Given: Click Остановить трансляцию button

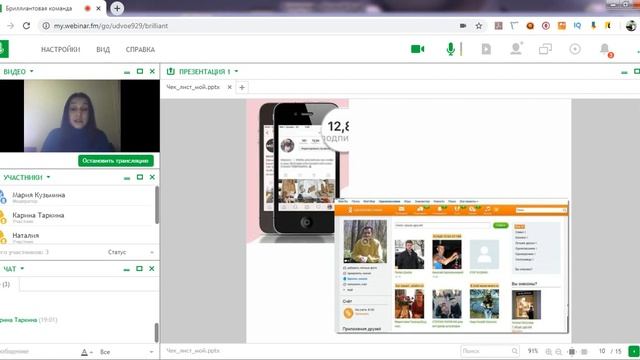Looking at the screenshot, I should click(x=116, y=160).
